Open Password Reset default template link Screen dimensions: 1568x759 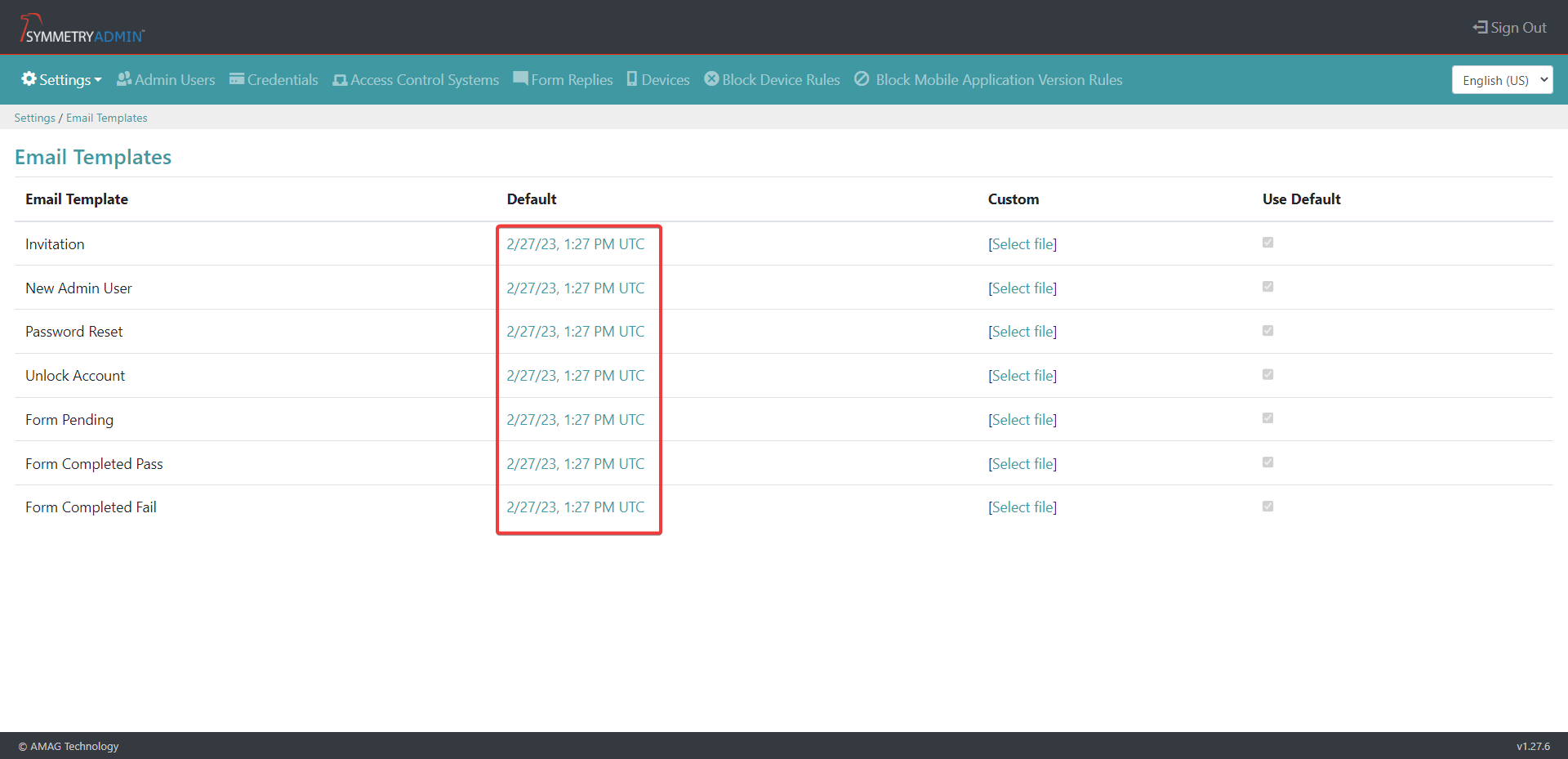tap(576, 331)
